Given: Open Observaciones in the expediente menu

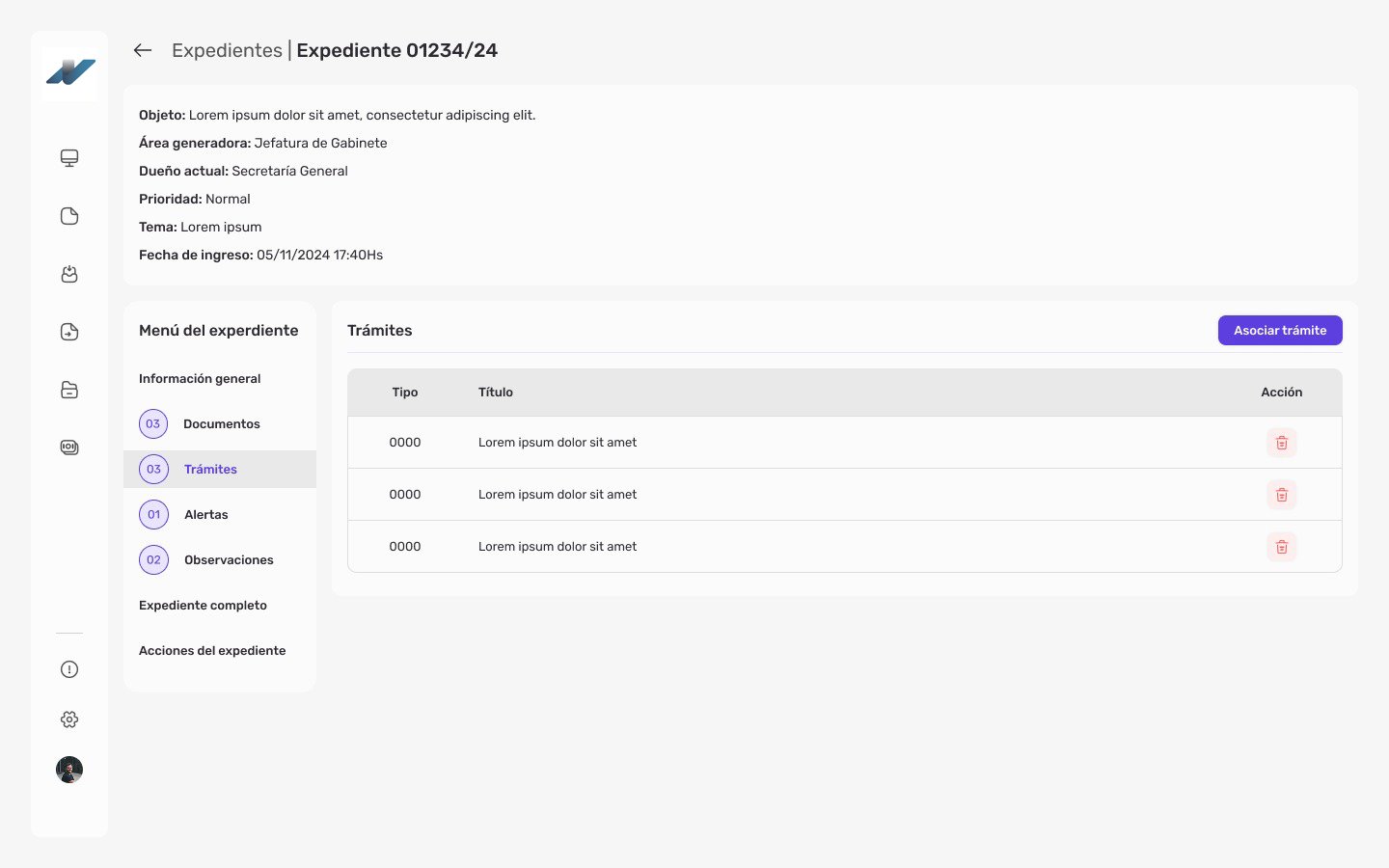Looking at the screenshot, I should click(229, 560).
